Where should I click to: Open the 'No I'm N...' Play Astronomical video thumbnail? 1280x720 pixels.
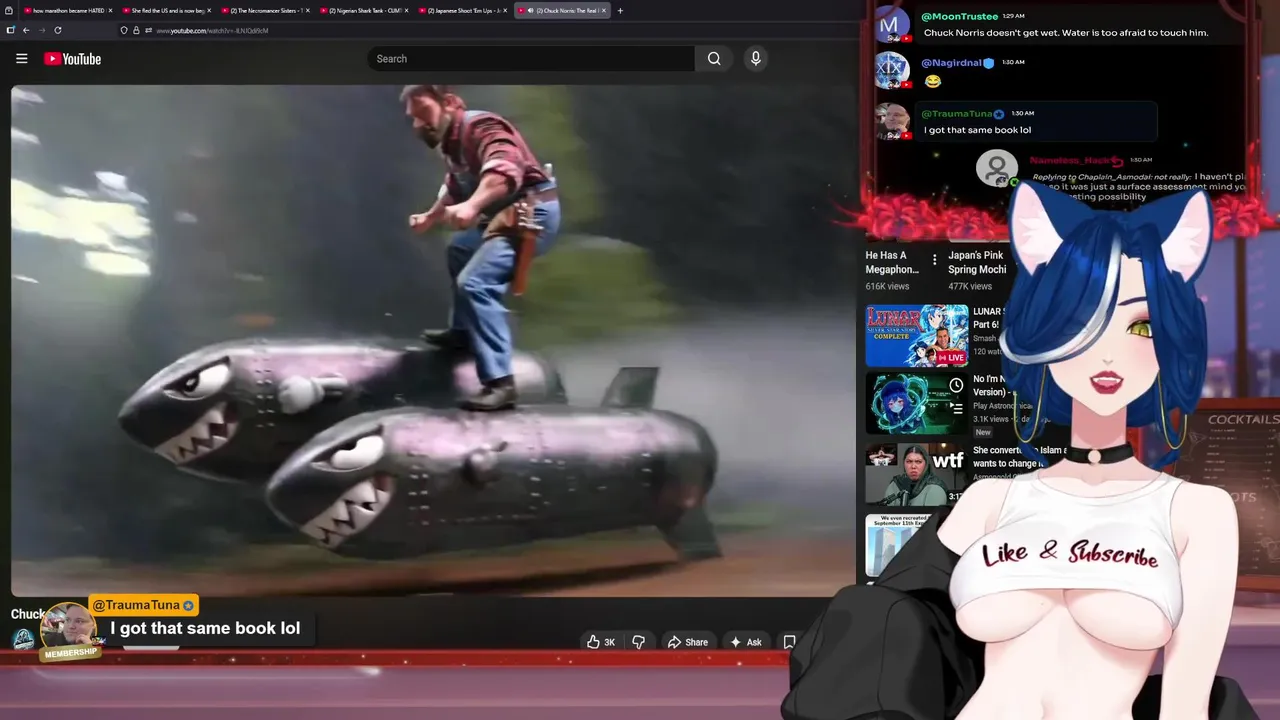click(916, 404)
